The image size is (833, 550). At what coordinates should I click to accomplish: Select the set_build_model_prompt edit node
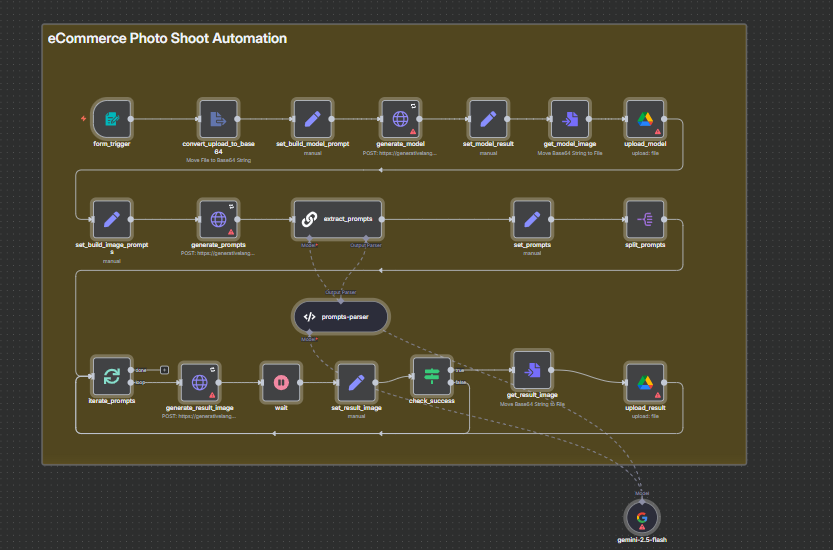312,119
